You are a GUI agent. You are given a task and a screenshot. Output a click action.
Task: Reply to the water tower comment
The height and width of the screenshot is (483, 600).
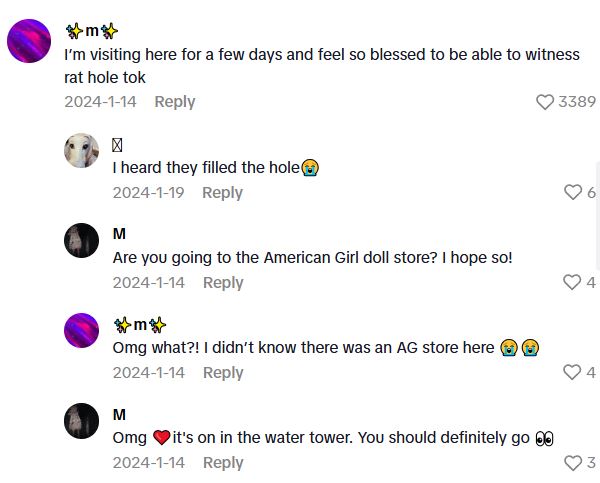(223, 463)
